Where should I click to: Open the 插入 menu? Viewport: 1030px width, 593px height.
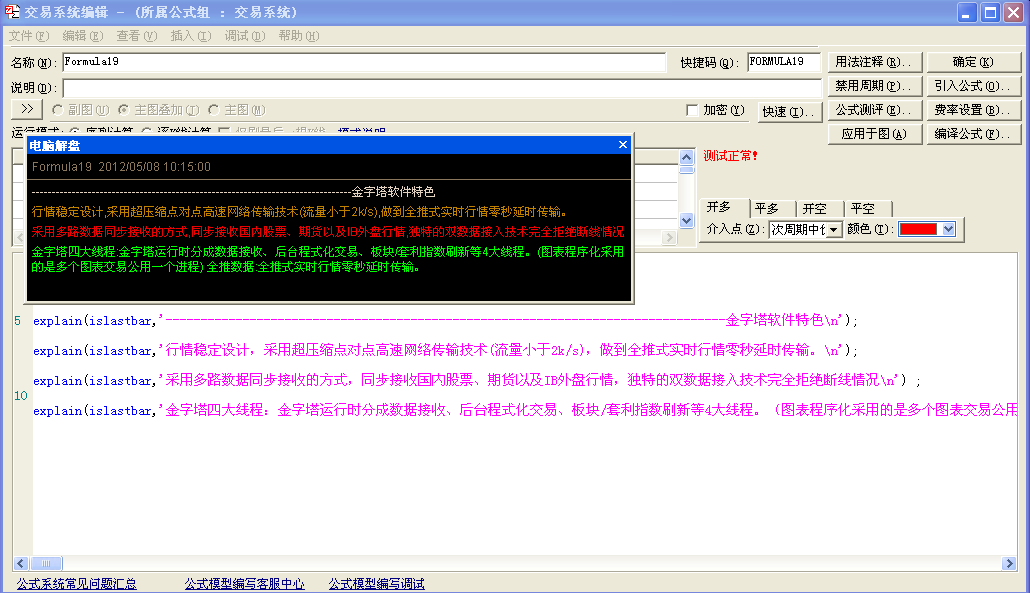190,35
